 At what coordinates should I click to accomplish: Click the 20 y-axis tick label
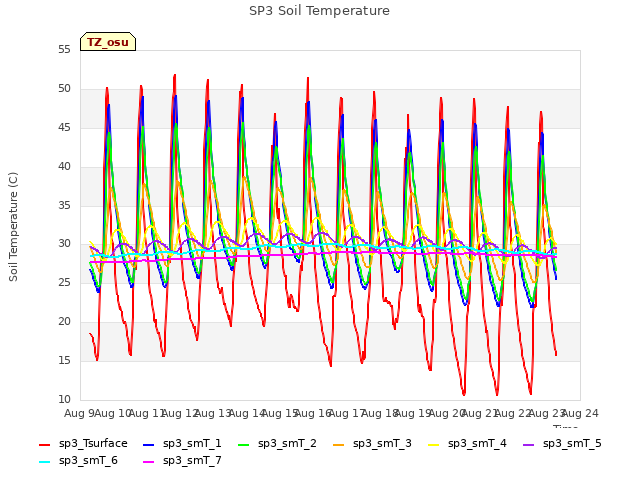pos(64,322)
